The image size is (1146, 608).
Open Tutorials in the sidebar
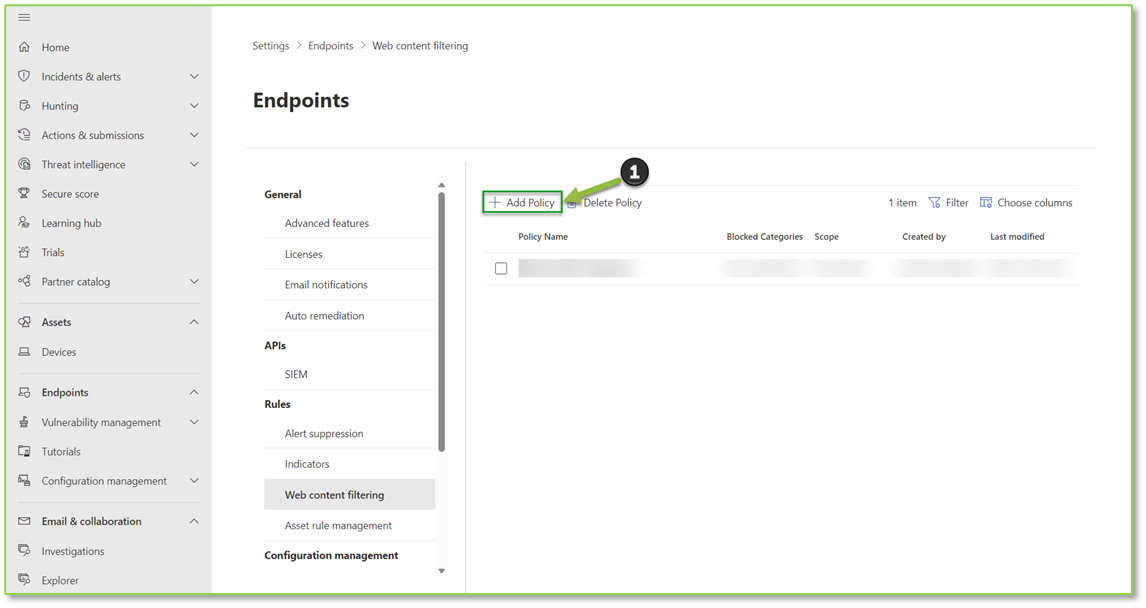click(62, 451)
